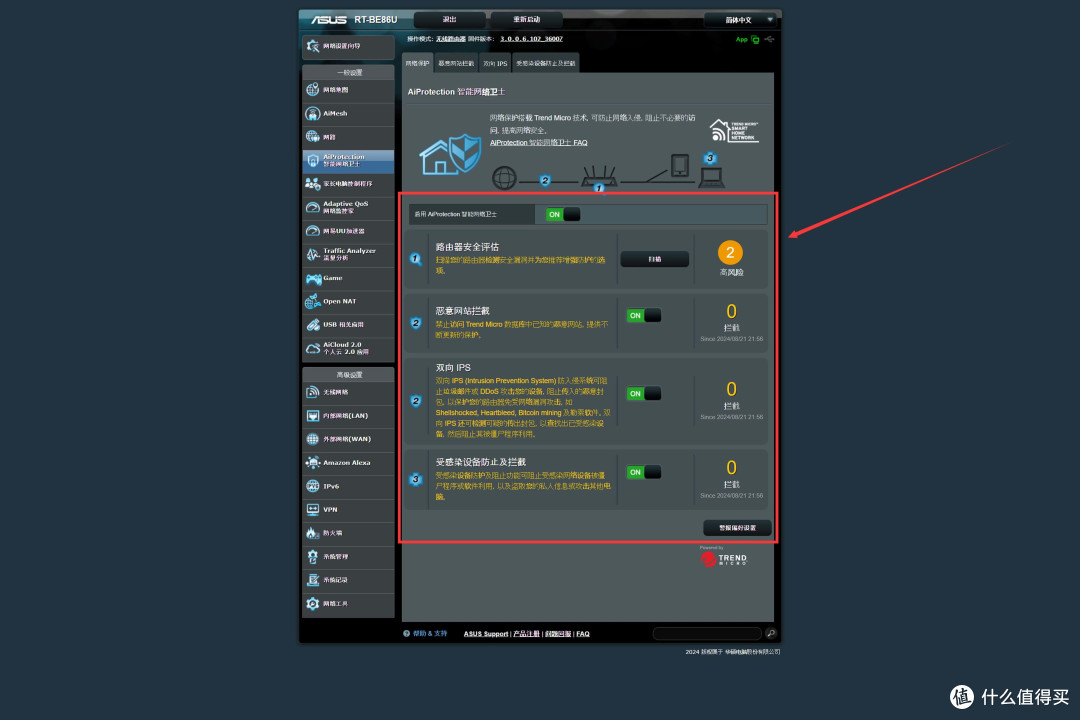Open USB applications in the sidebar
Image resolution: width=1080 pixels, height=720 pixels.
[348, 325]
